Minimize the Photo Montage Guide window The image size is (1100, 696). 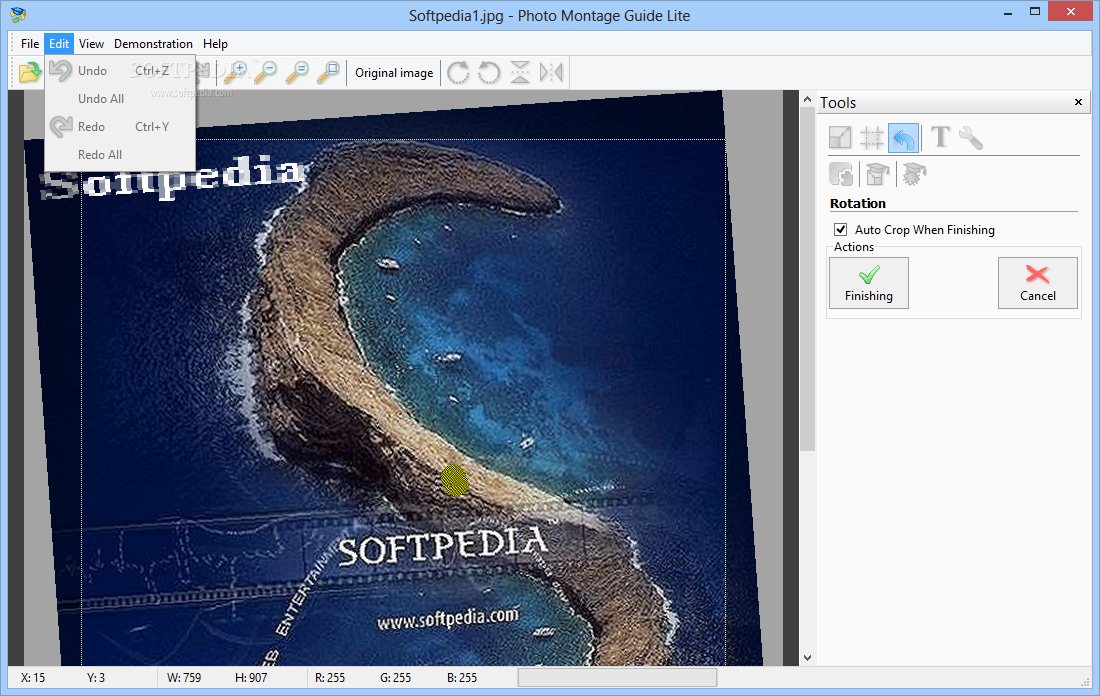(1008, 13)
